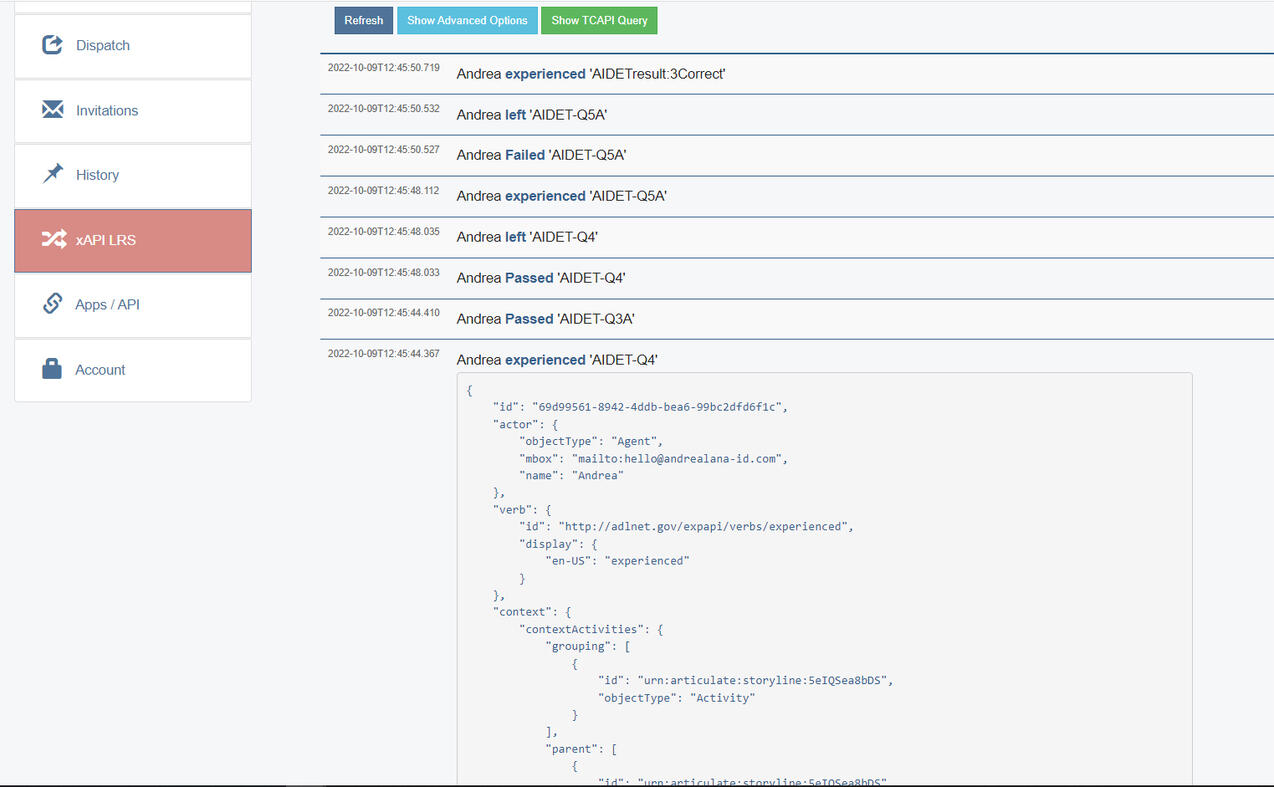Click the Invitations envelope icon

[x=52, y=109]
